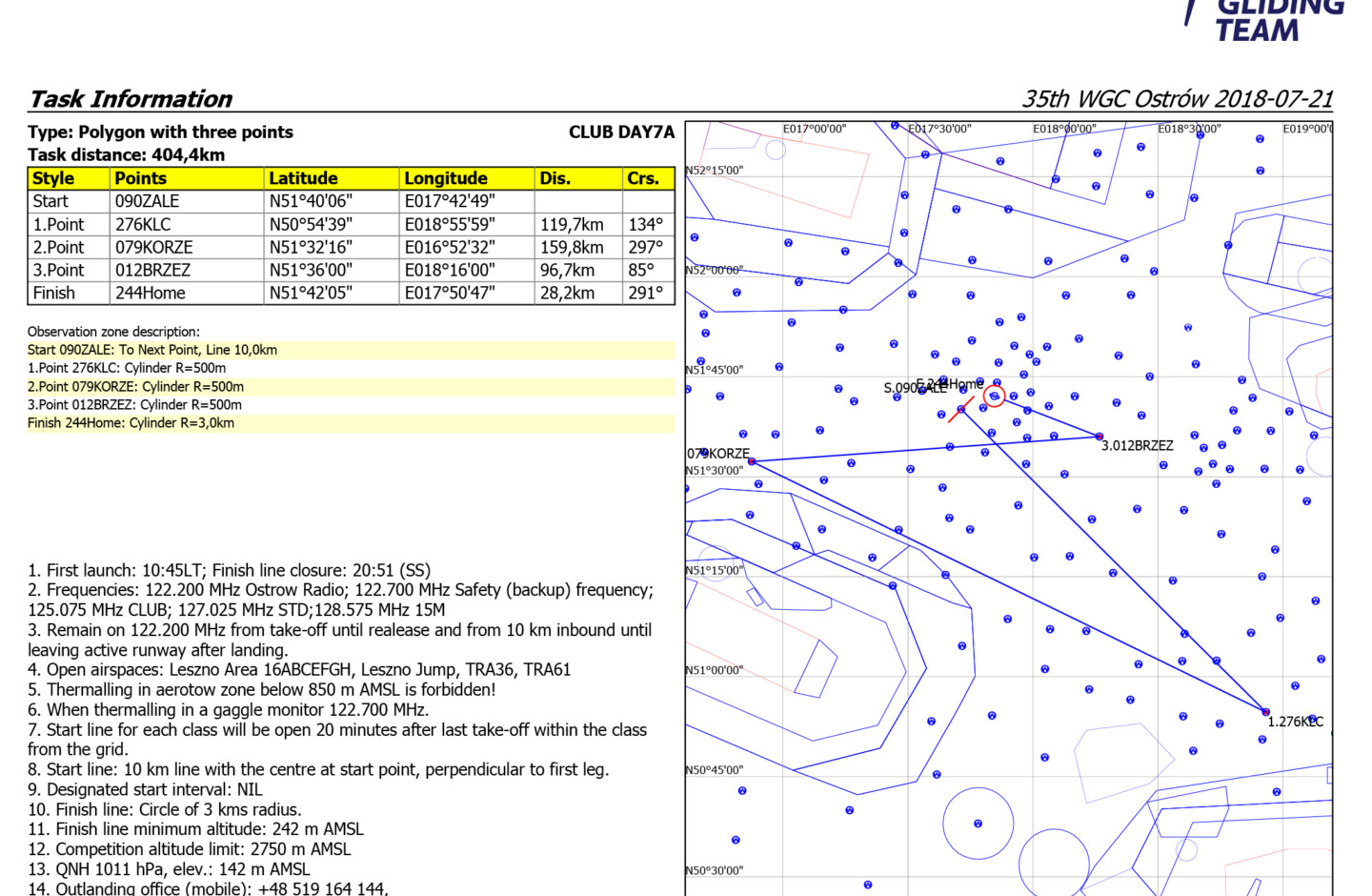Click the N52°00'00" latitude label on map
This screenshot has width=1372, height=896.
pyautogui.click(x=714, y=271)
